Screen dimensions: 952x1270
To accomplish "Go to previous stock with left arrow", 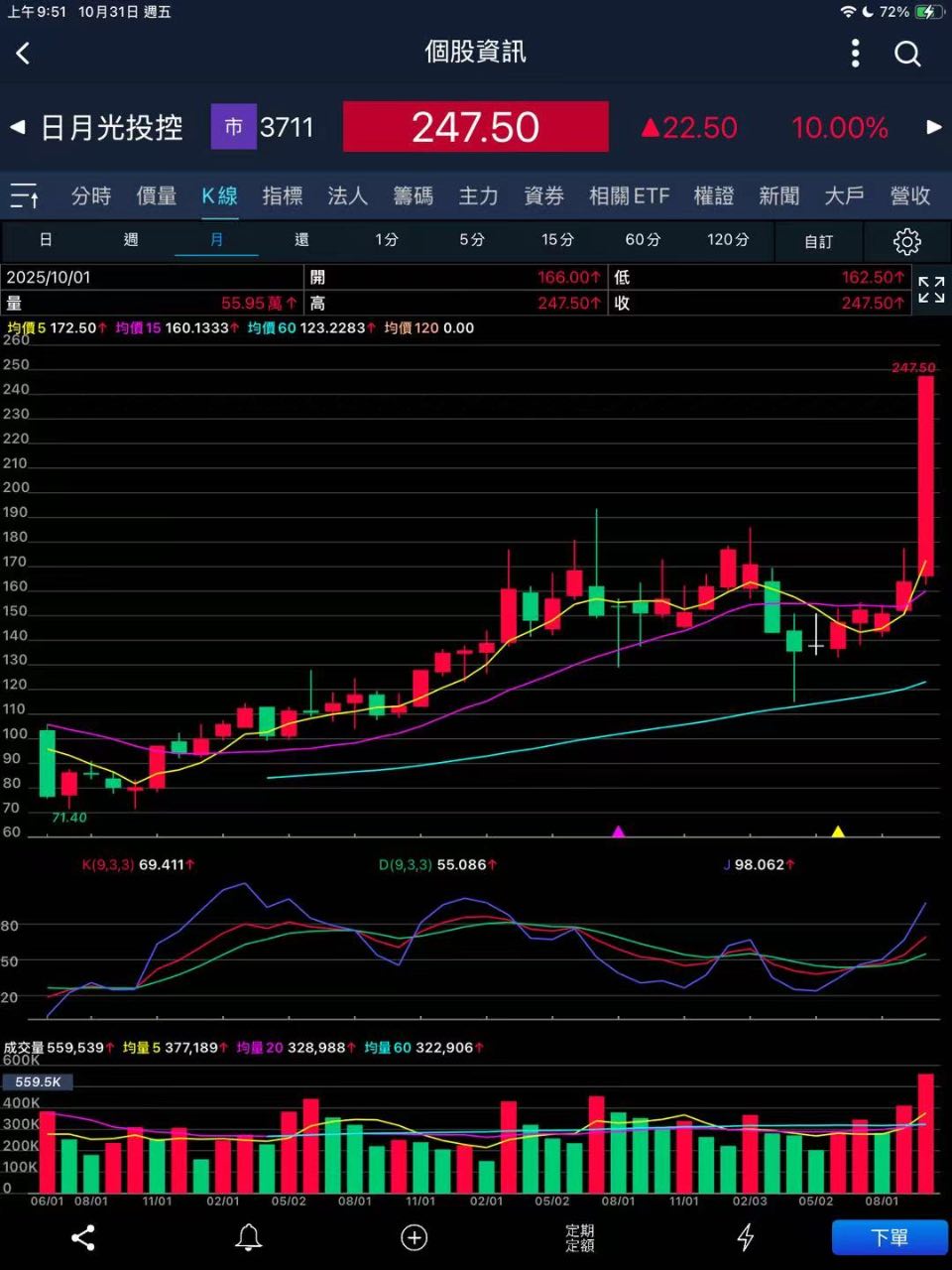I will click(x=17, y=127).
